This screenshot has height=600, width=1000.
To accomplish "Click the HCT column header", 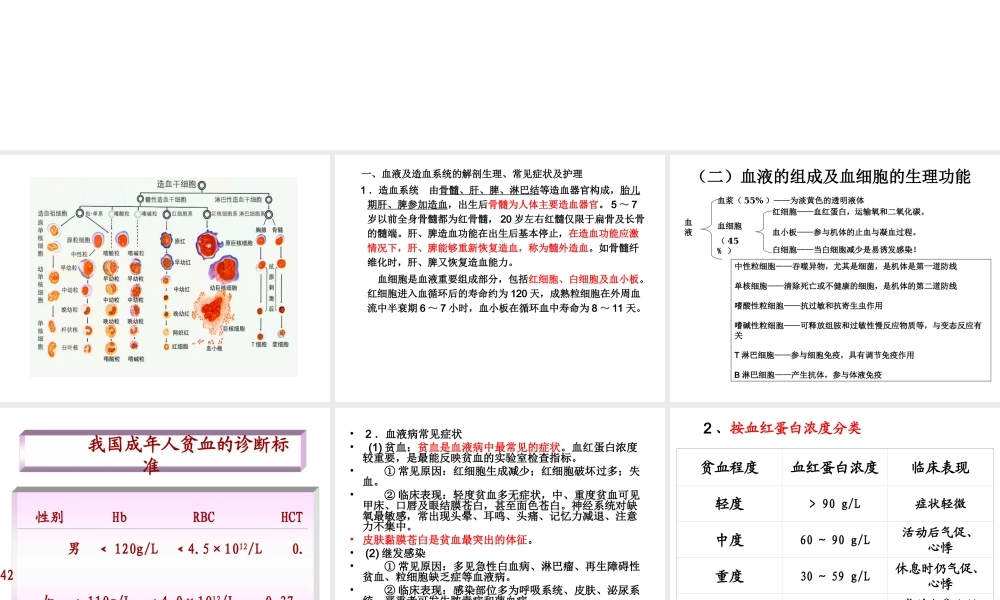I will (291, 517).
